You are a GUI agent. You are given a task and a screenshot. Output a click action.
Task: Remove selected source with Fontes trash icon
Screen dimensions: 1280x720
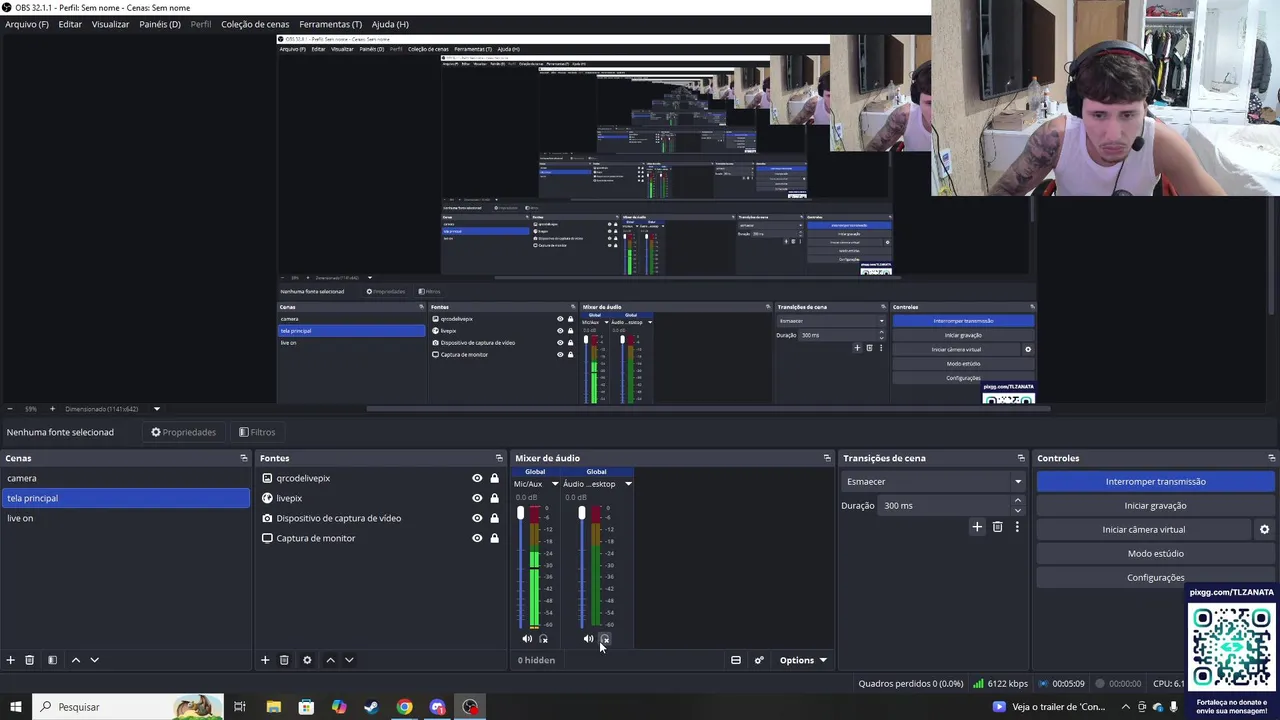click(284, 660)
